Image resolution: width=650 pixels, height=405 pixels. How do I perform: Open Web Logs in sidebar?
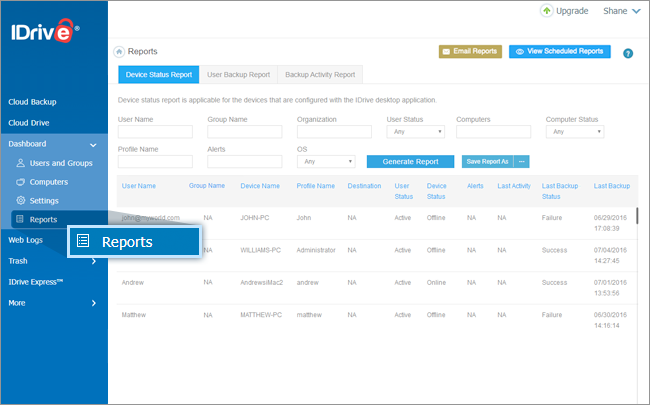pos(25,240)
